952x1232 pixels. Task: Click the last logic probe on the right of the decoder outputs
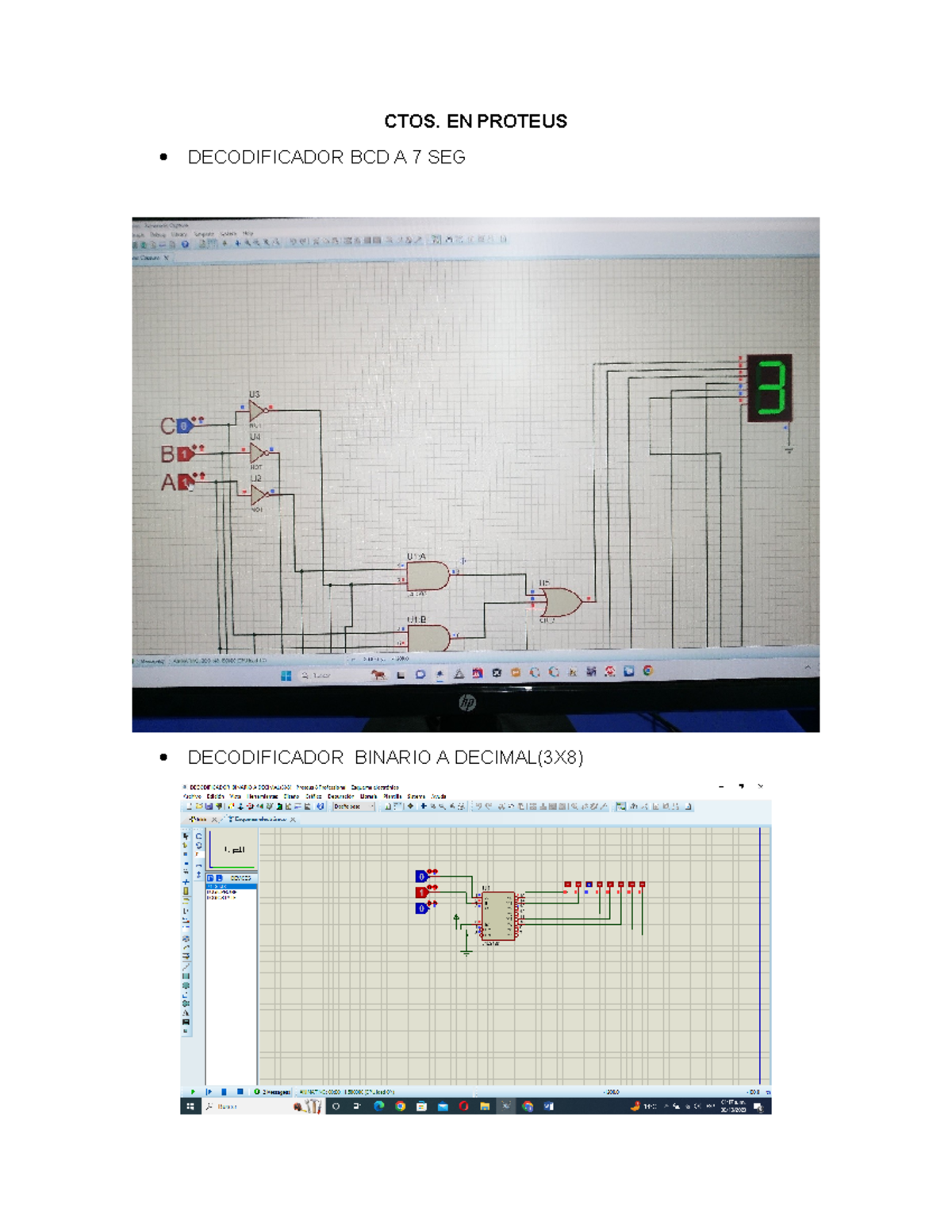pyautogui.click(x=642, y=884)
